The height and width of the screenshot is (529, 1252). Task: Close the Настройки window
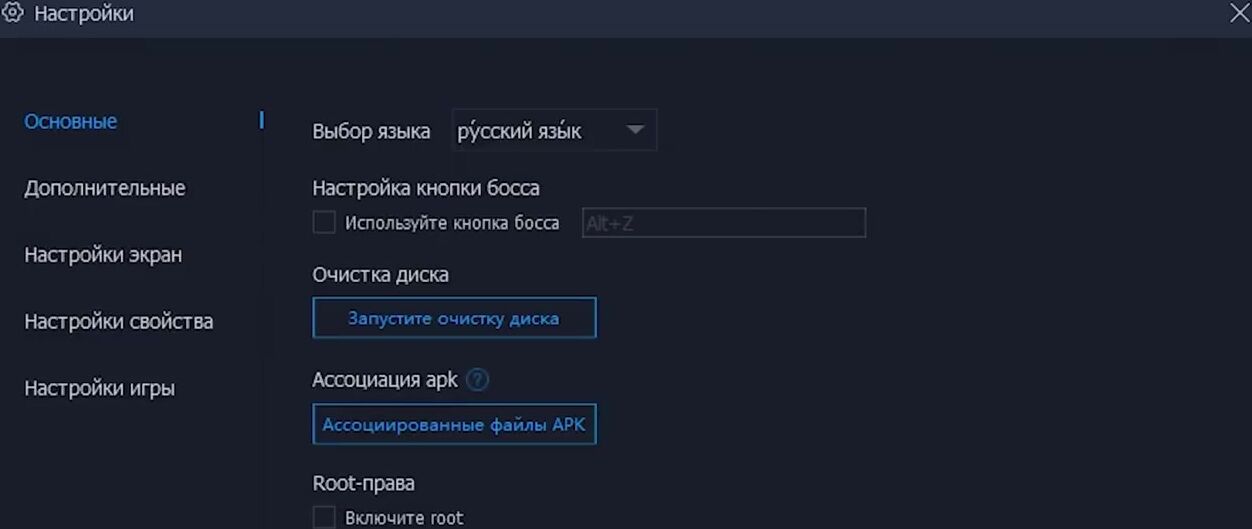point(1238,13)
